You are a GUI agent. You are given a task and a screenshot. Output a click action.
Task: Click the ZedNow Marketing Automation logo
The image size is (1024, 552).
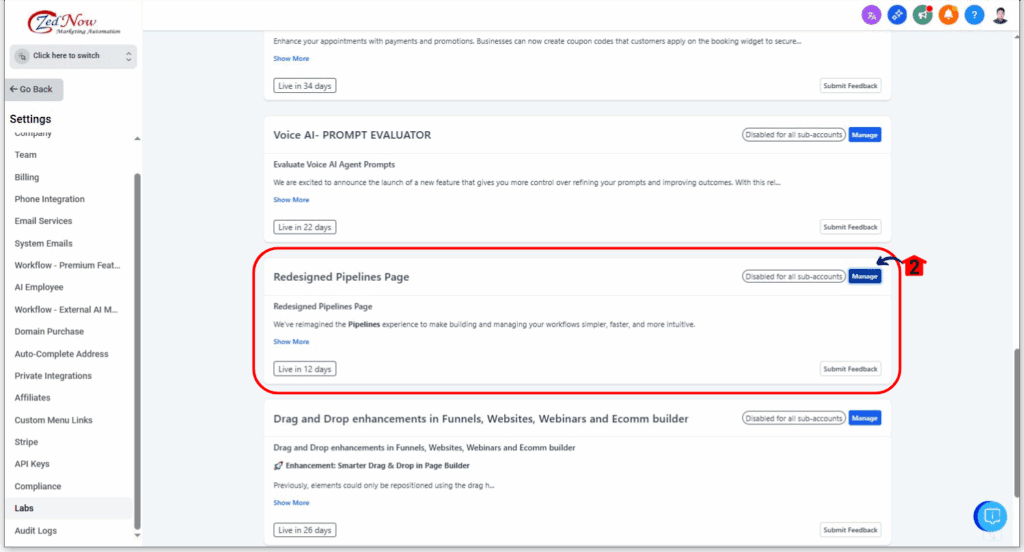74,22
